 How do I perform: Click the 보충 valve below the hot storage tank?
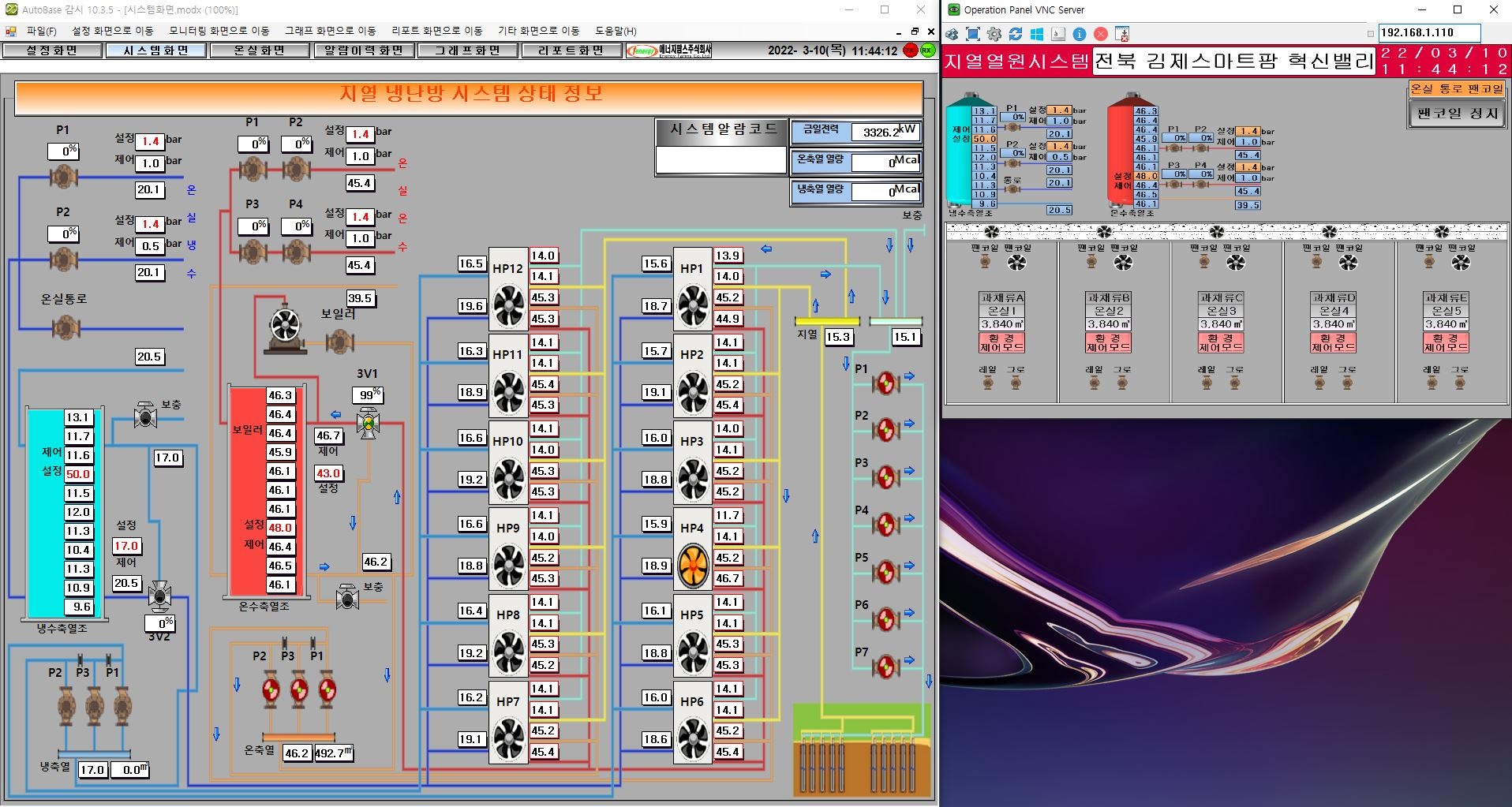pyautogui.click(x=347, y=597)
